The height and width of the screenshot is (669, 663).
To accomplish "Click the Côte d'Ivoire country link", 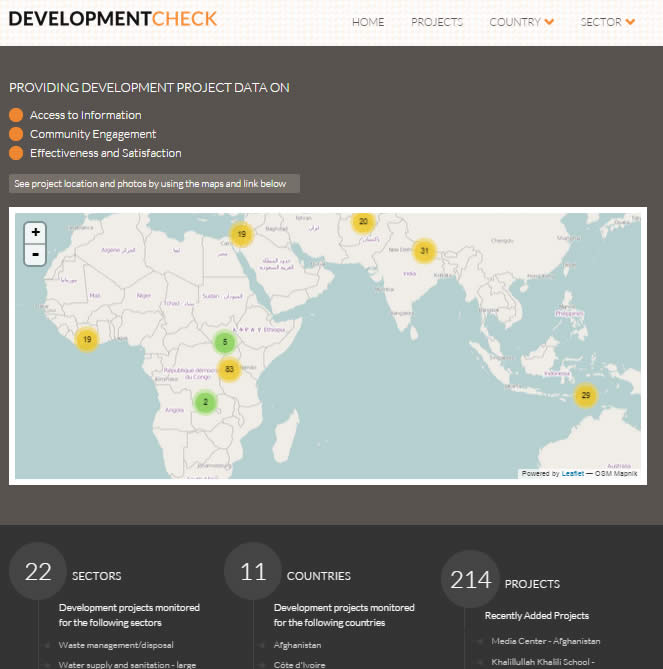I will (x=300, y=665).
